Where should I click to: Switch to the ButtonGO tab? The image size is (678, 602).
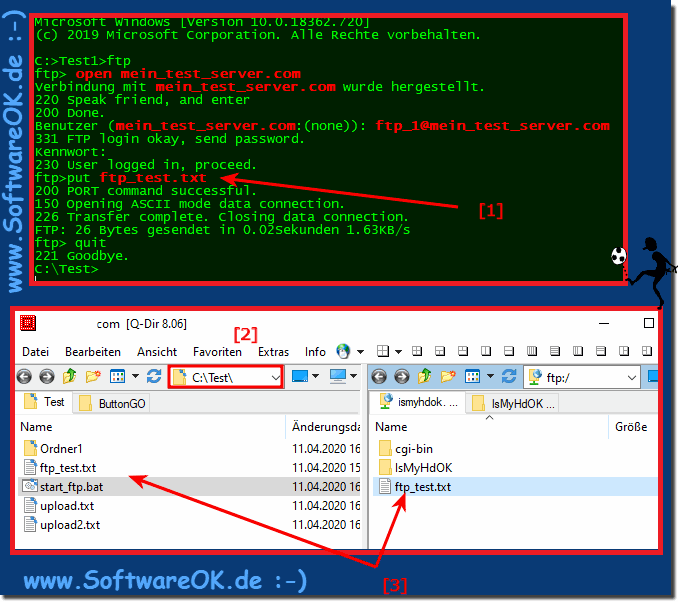click(x=112, y=403)
